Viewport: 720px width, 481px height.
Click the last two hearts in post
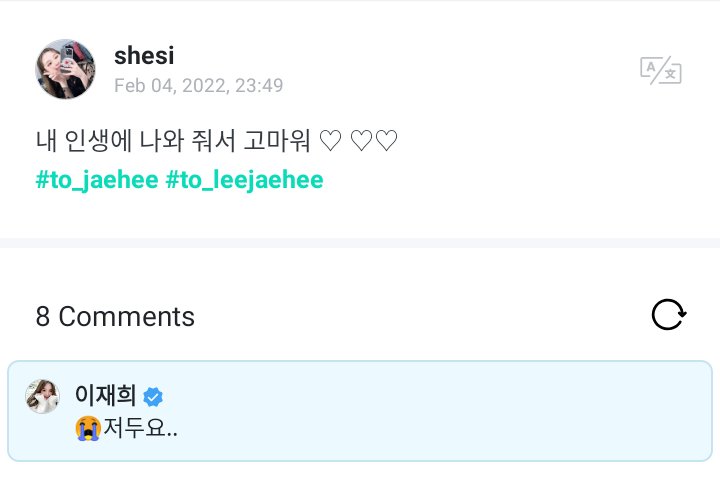coord(374,140)
